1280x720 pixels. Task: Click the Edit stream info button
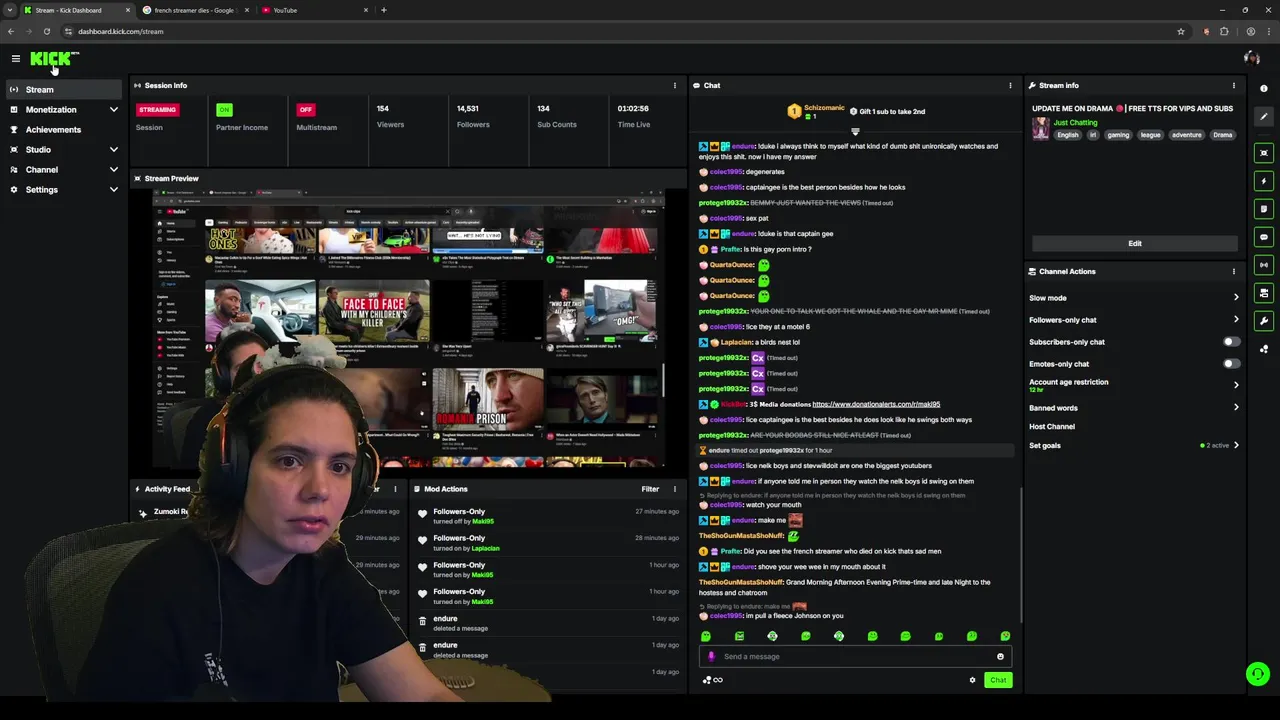1135,244
